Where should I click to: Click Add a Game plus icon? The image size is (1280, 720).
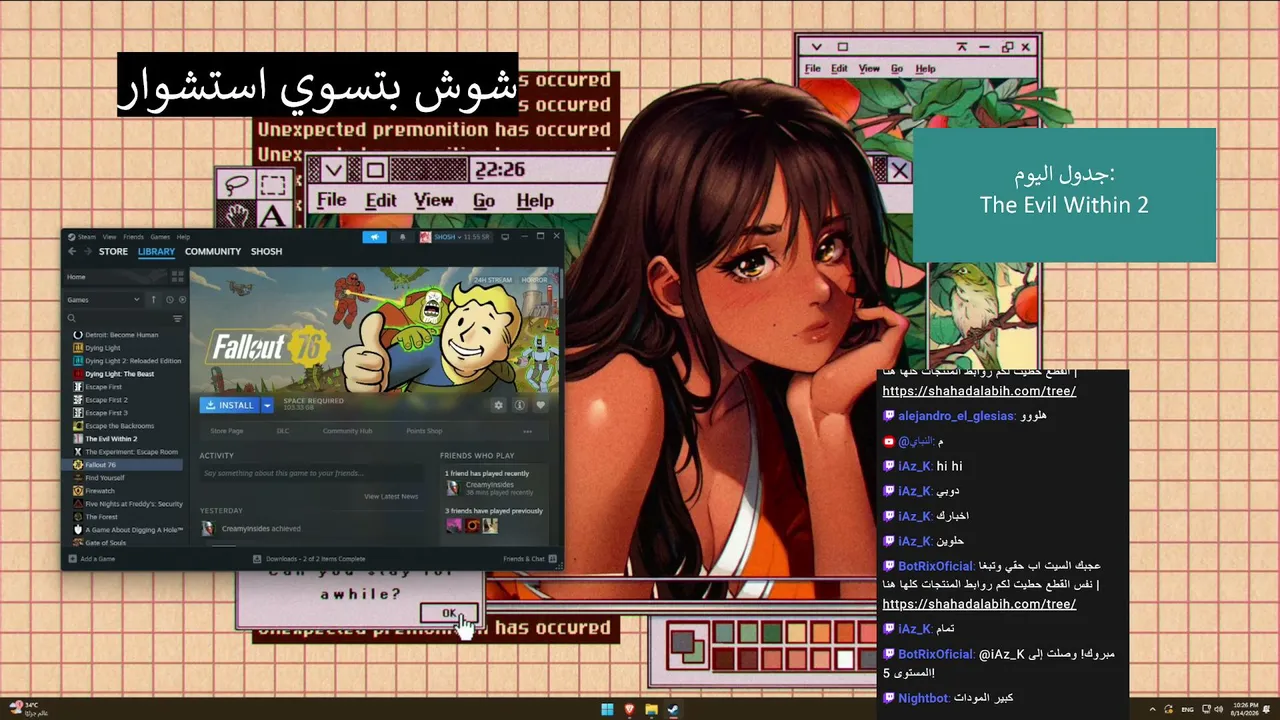(72, 559)
